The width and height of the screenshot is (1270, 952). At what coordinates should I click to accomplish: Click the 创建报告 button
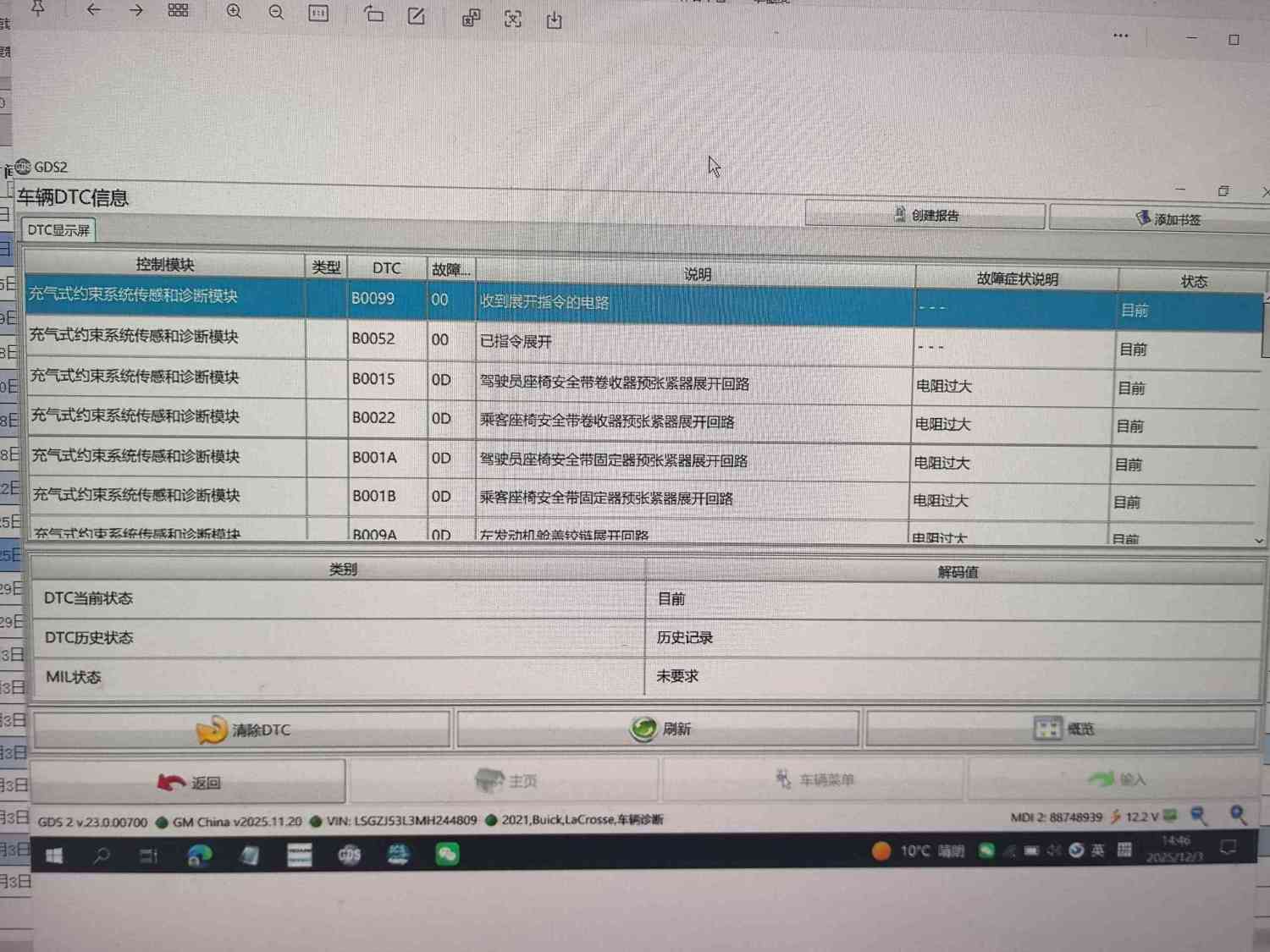pos(925,216)
